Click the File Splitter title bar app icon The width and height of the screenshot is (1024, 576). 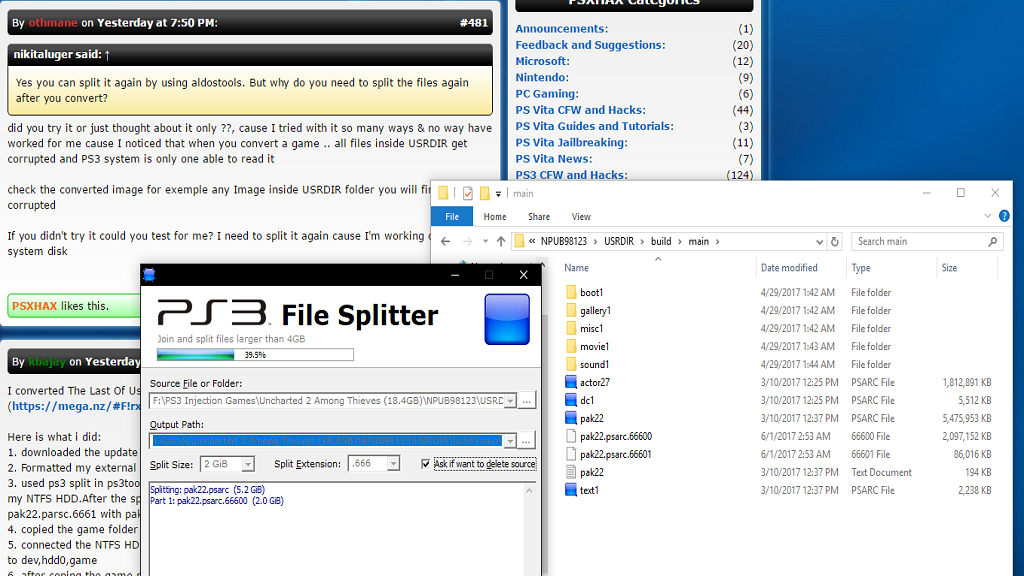[x=149, y=275]
